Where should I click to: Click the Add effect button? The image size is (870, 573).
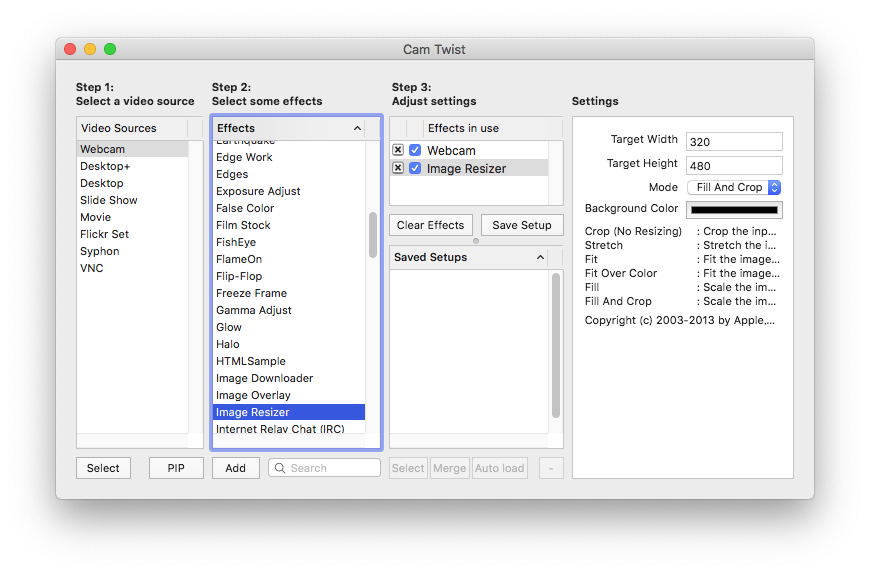coord(235,468)
